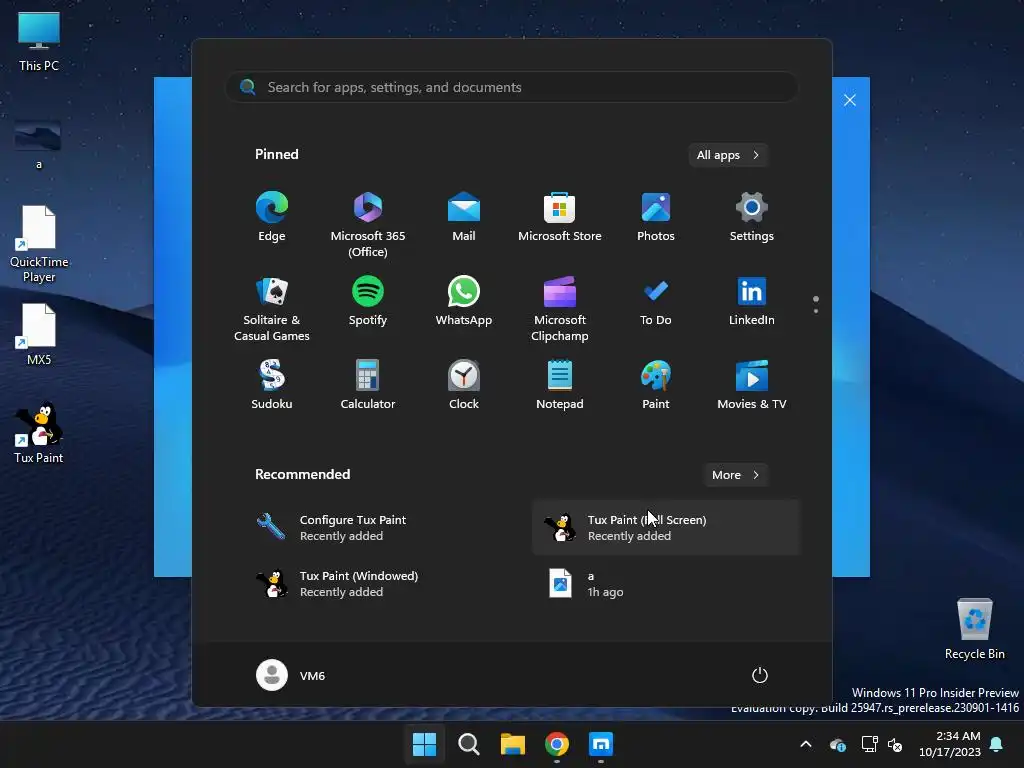Image resolution: width=1024 pixels, height=768 pixels.
Task: Open the Mail app
Action: [x=464, y=217]
